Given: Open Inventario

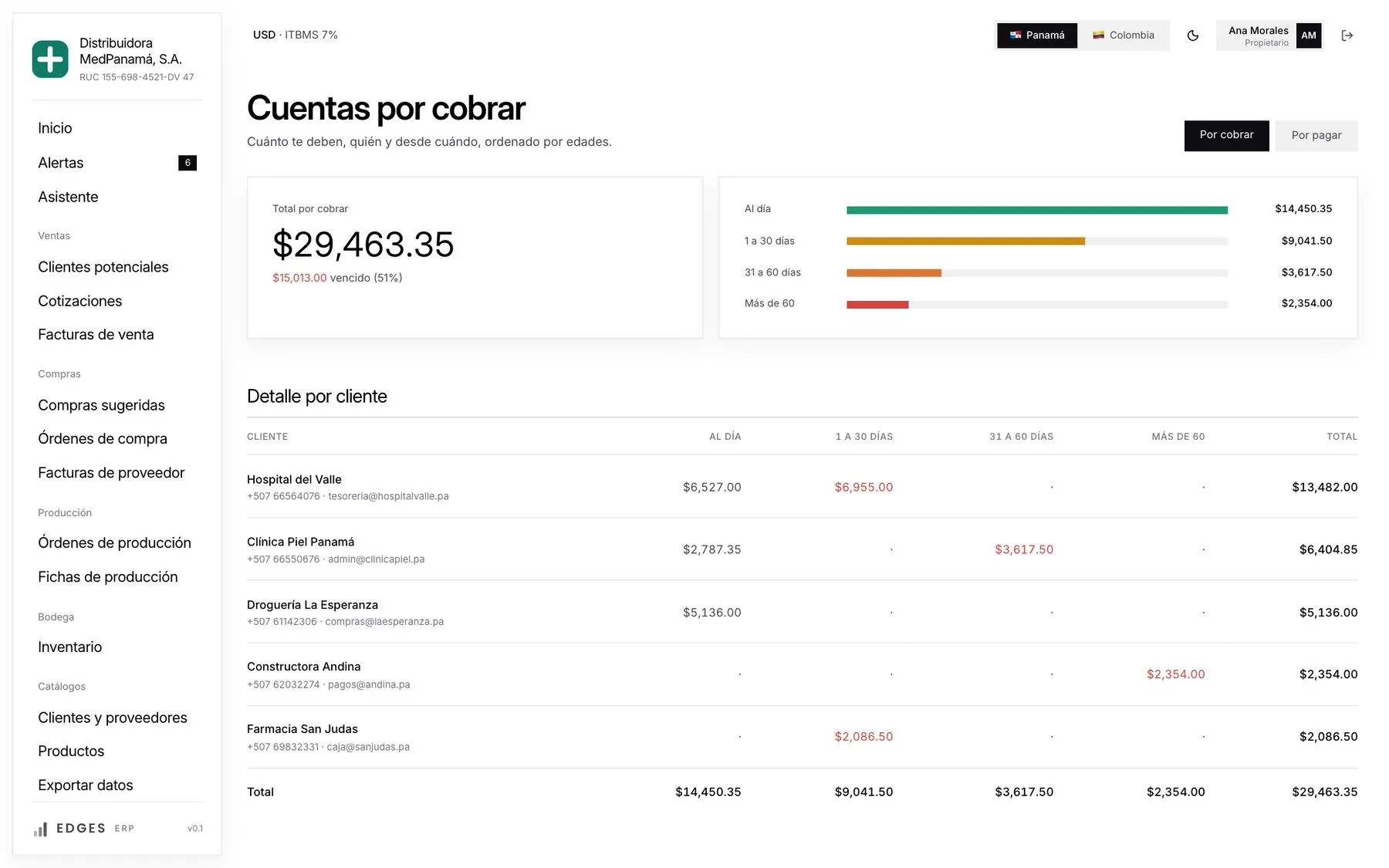Looking at the screenshot, I should click(69, 647).
